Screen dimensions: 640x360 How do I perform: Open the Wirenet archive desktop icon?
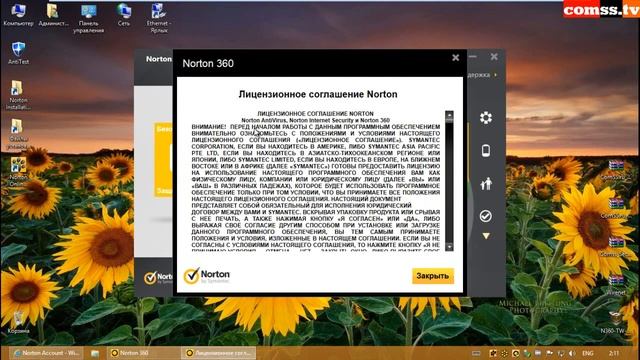click(616, 284)
